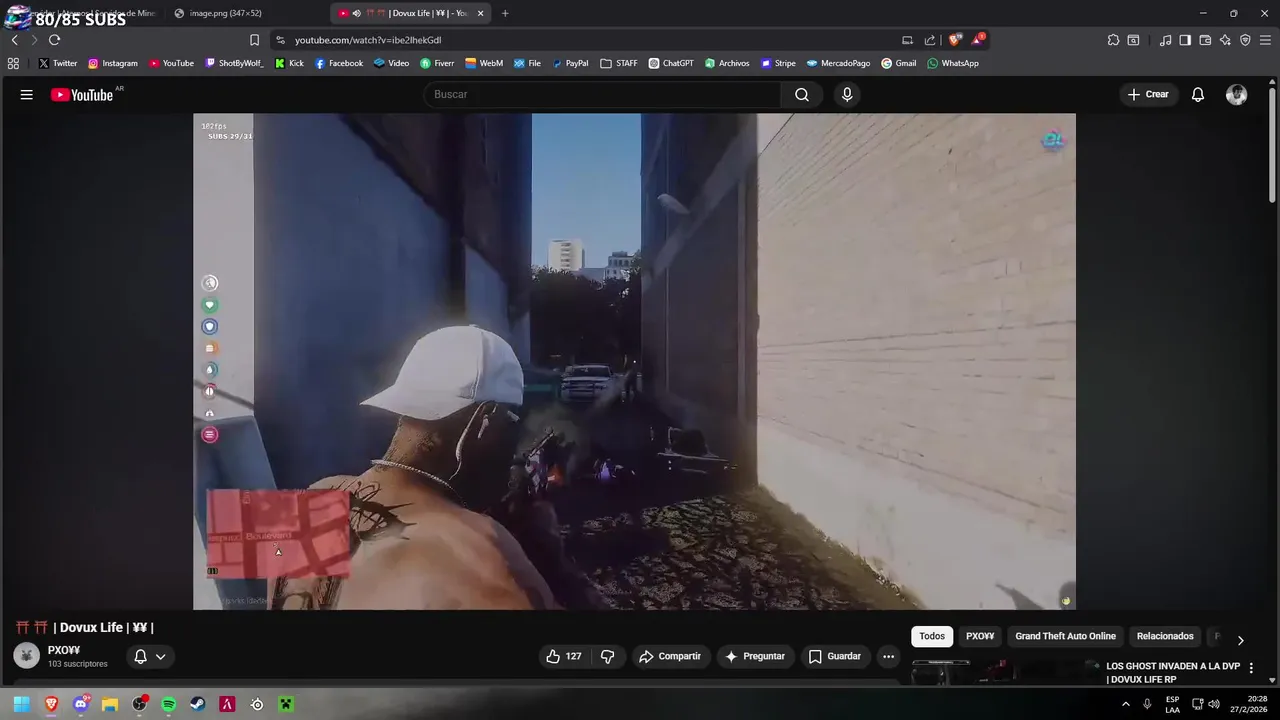Select the Relacionados filter chip
The height and width of the screenshot is (720, 1280).
click(x=1165, y=636)
